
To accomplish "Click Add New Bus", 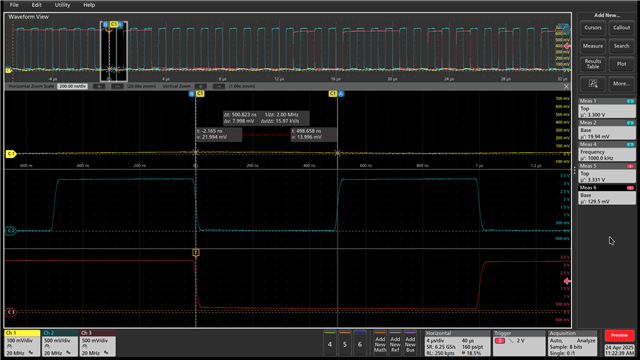I will pos(410,344).
